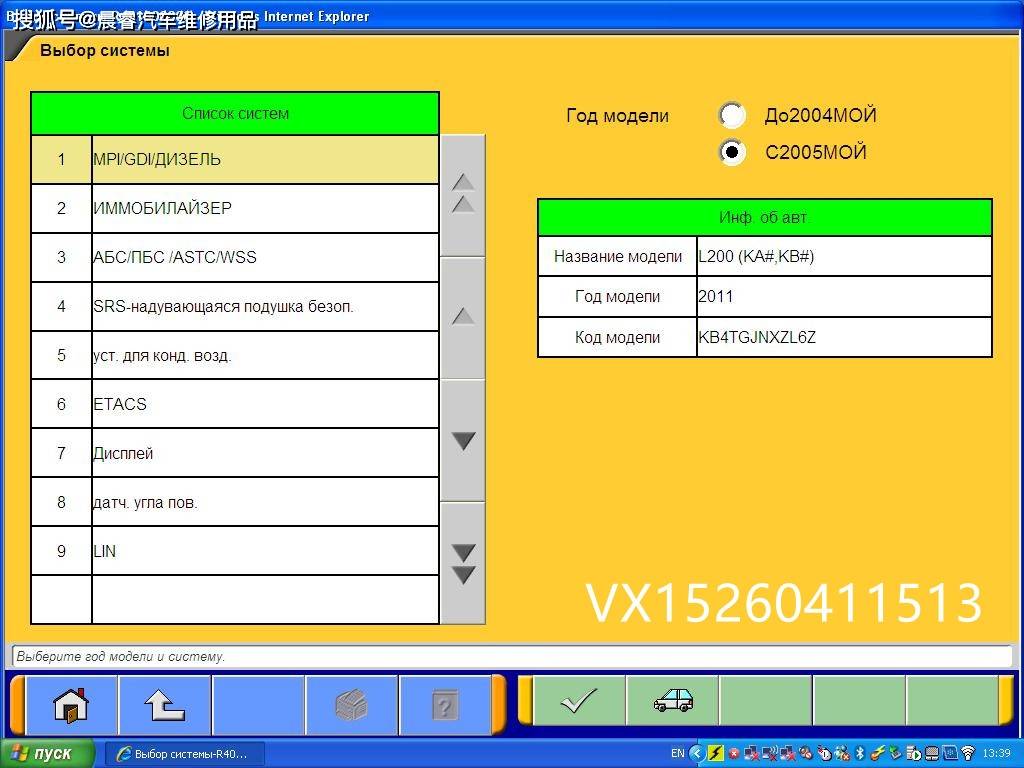The width and height of the screenshot is (1024, 768).
Task: Open the Windows пуск start menu
Action: [46, 754]
